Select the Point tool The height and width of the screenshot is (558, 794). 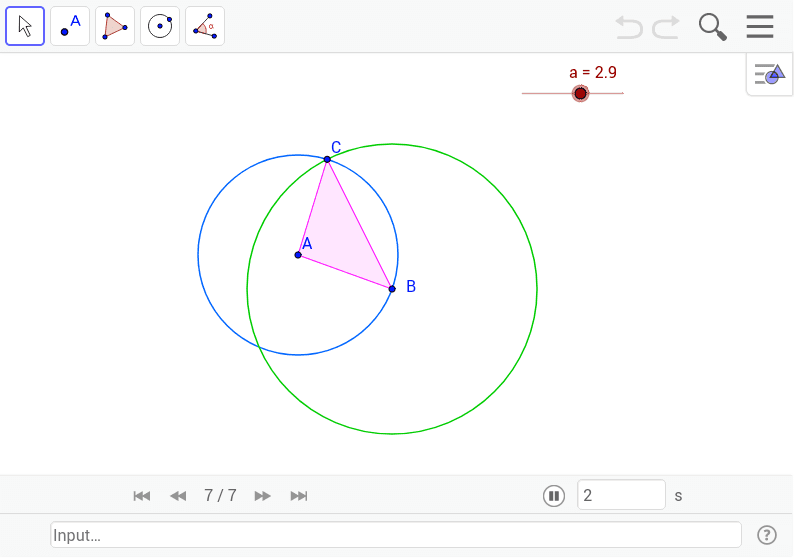click(70, 26)
